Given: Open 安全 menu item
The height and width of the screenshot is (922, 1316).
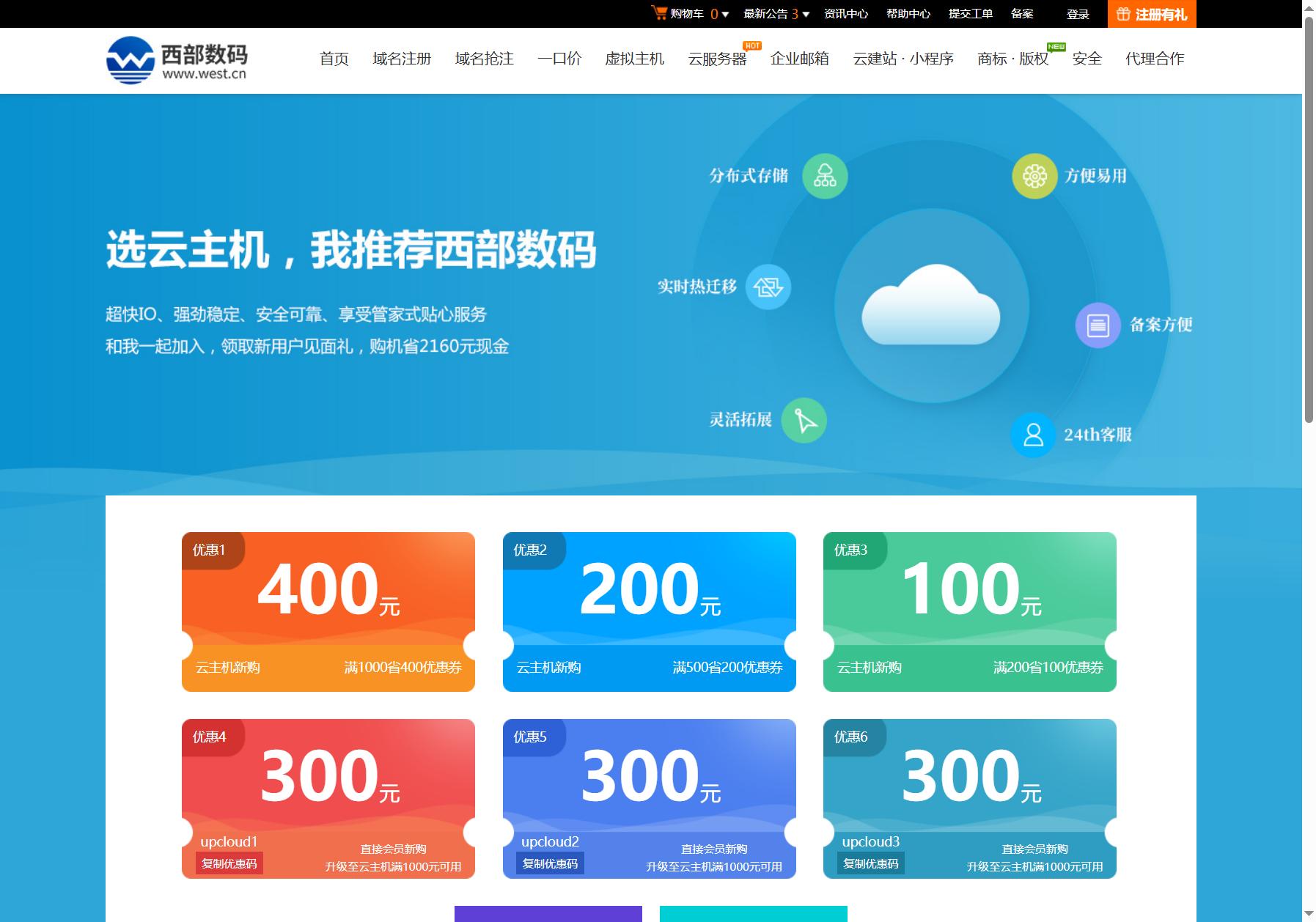Looking at the screenshot, I should 1087,59.
